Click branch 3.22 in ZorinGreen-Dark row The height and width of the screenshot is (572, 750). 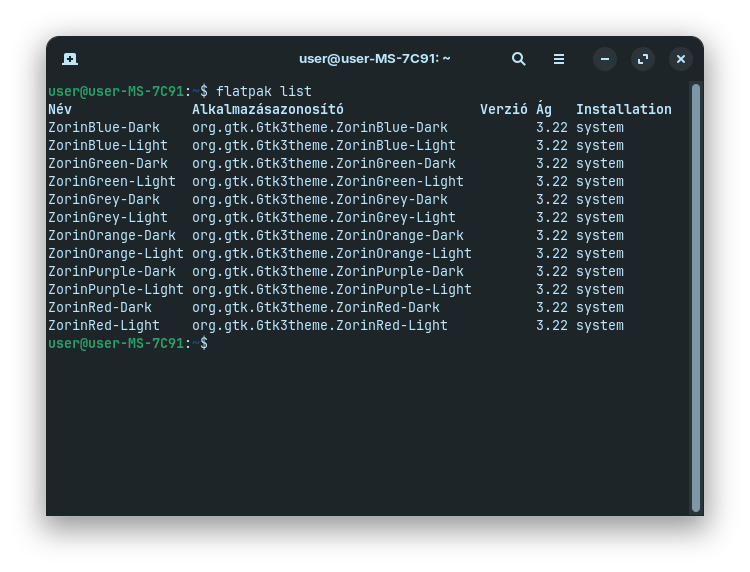tap(552, 163)
